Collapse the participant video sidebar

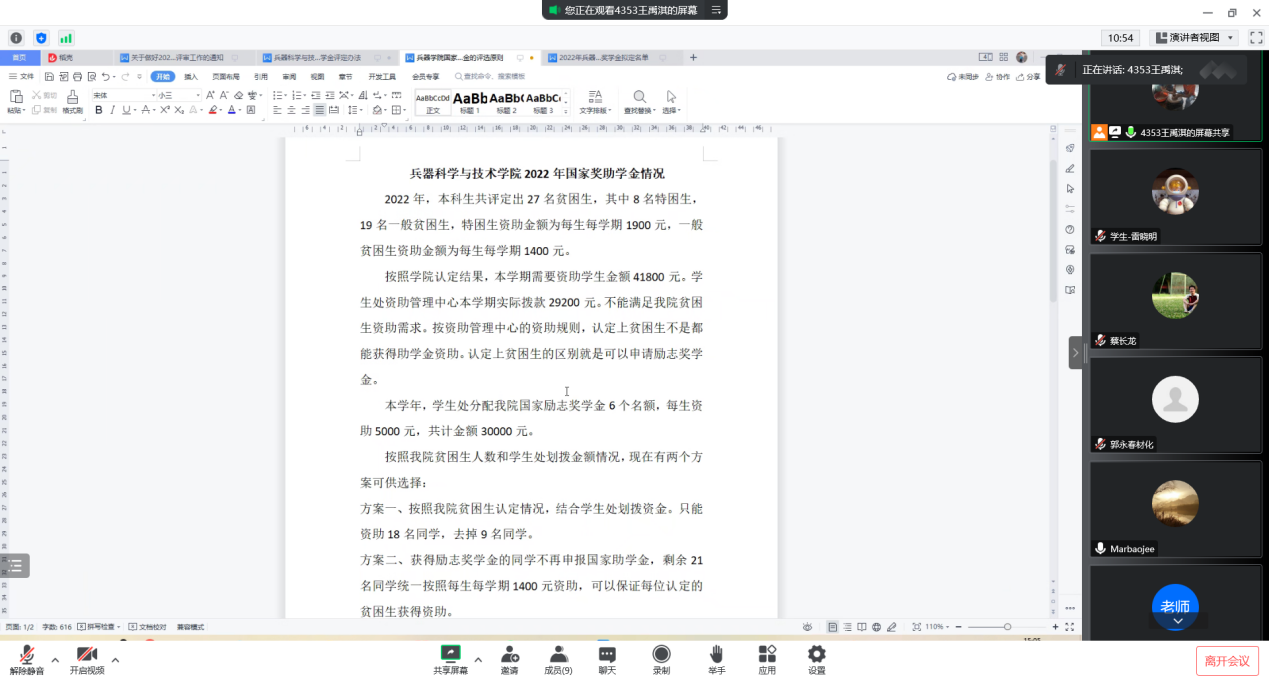click(1076, 353)
